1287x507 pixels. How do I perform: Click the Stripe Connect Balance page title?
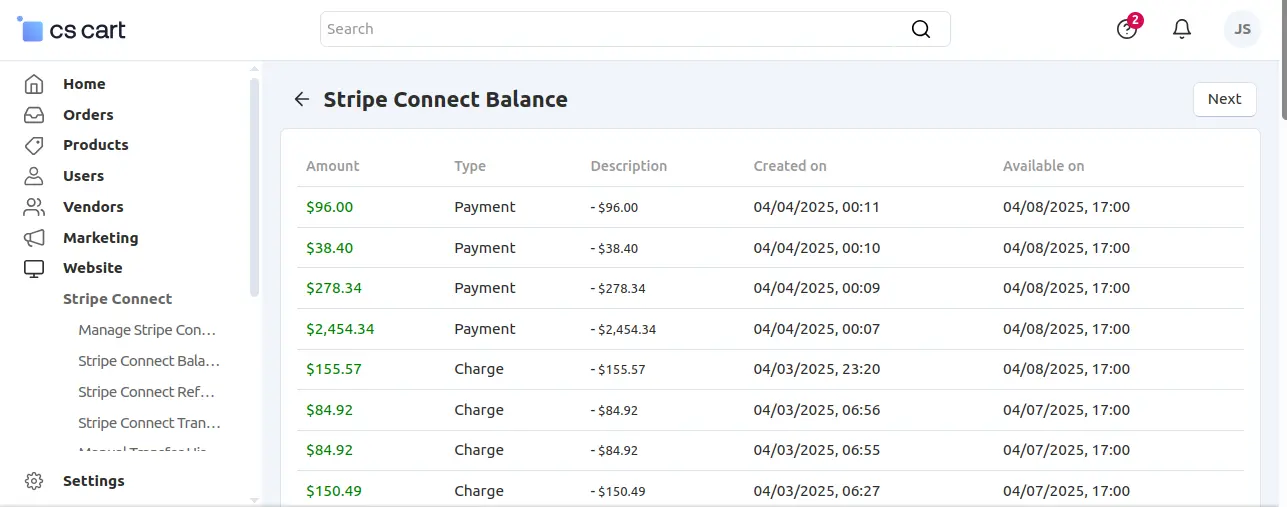446,99
